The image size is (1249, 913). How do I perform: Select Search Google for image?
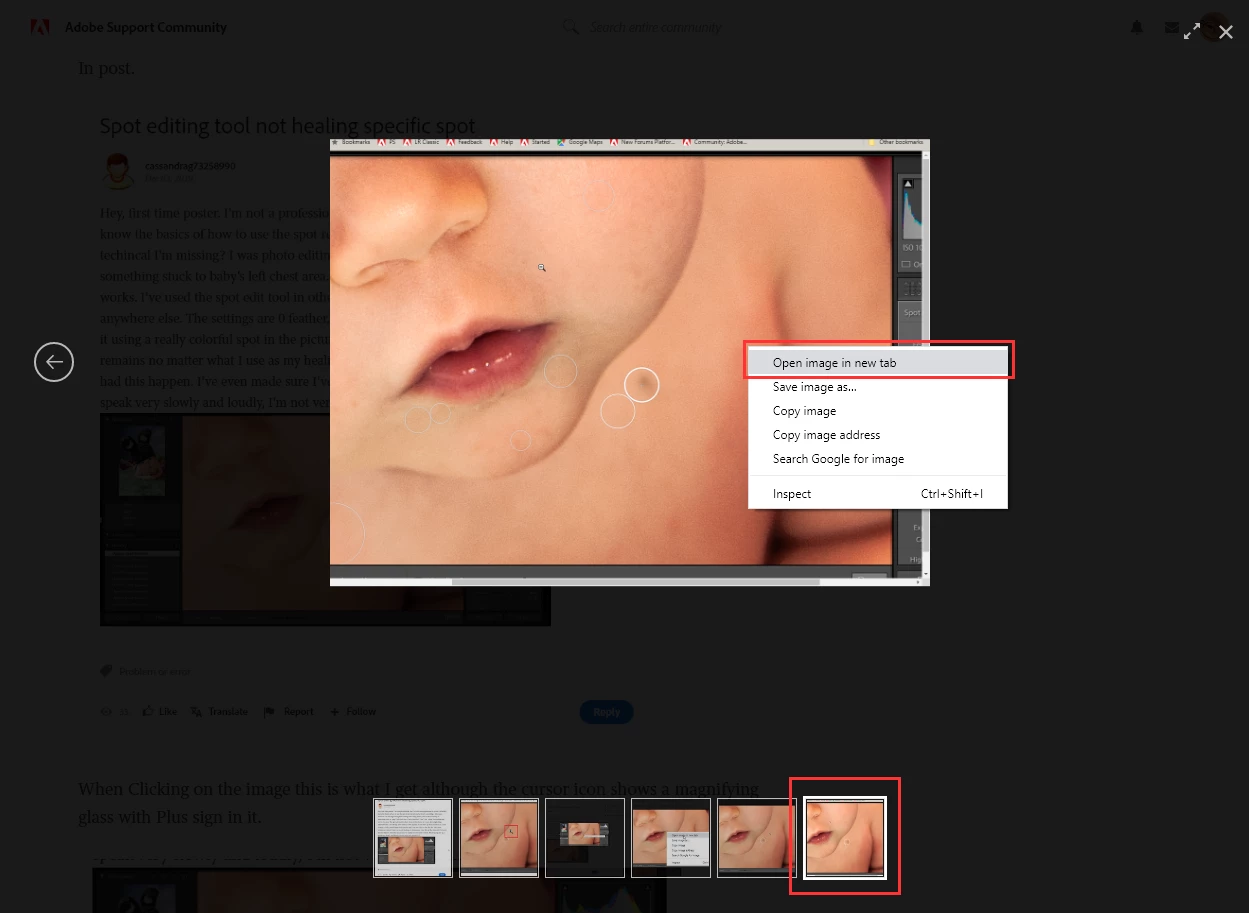click(x=878, y=459)
